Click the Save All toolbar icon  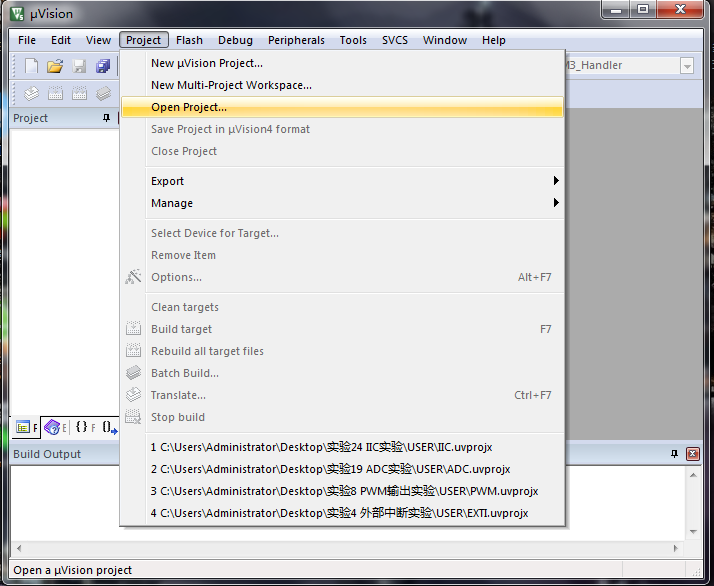point(103,66)
